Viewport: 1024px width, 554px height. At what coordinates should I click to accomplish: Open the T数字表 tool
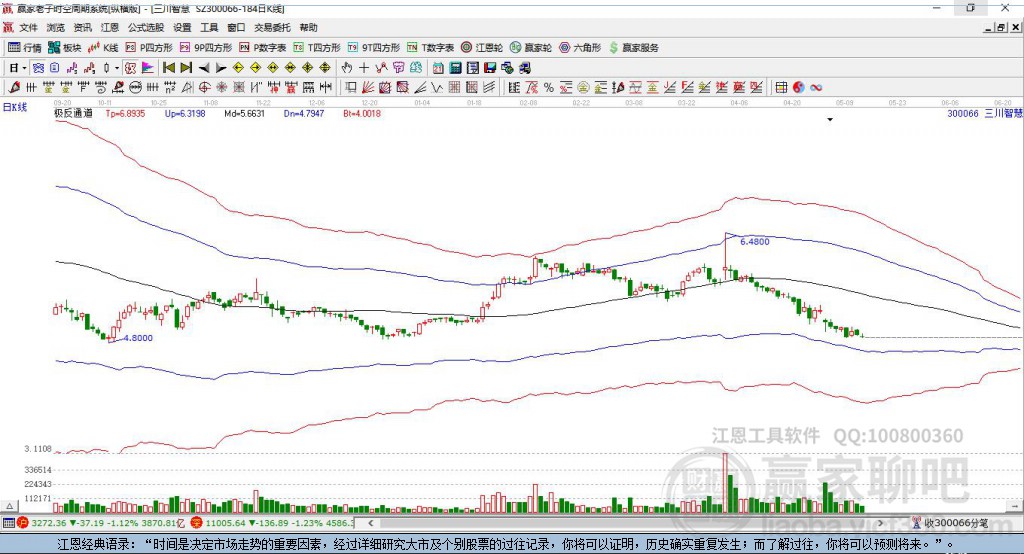430,48
